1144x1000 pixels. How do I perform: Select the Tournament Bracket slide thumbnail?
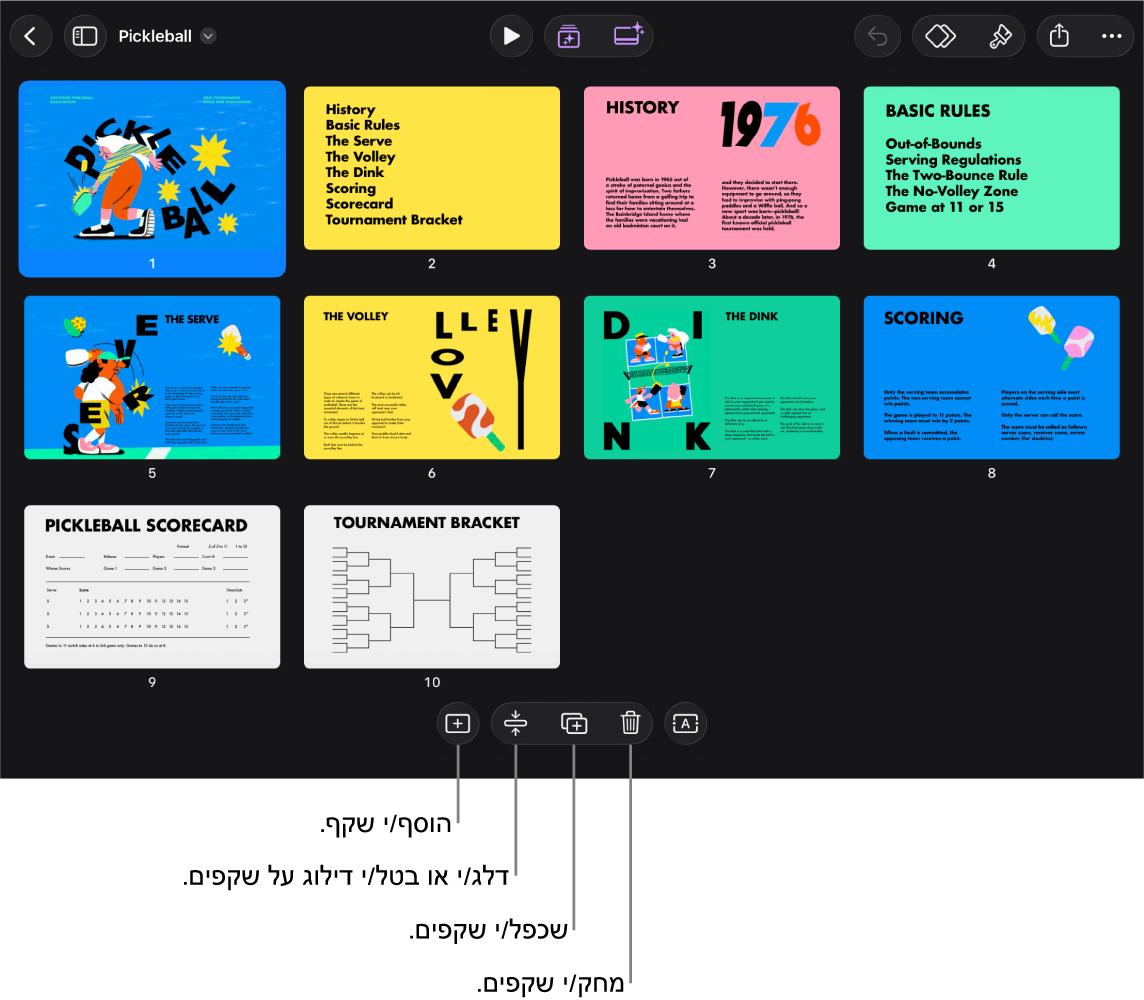pyautogui.click(x=432, y=586)
